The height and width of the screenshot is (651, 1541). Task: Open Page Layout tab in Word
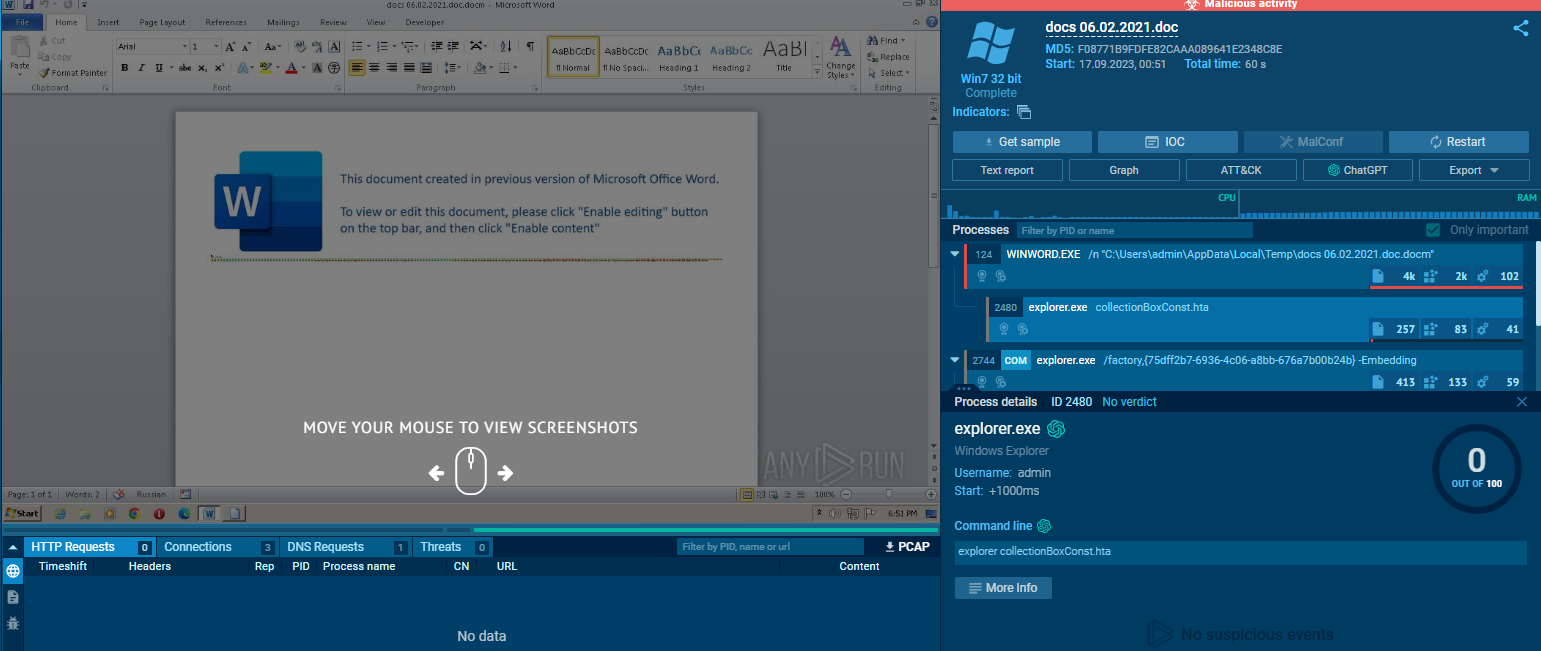(x=162, y=22)
